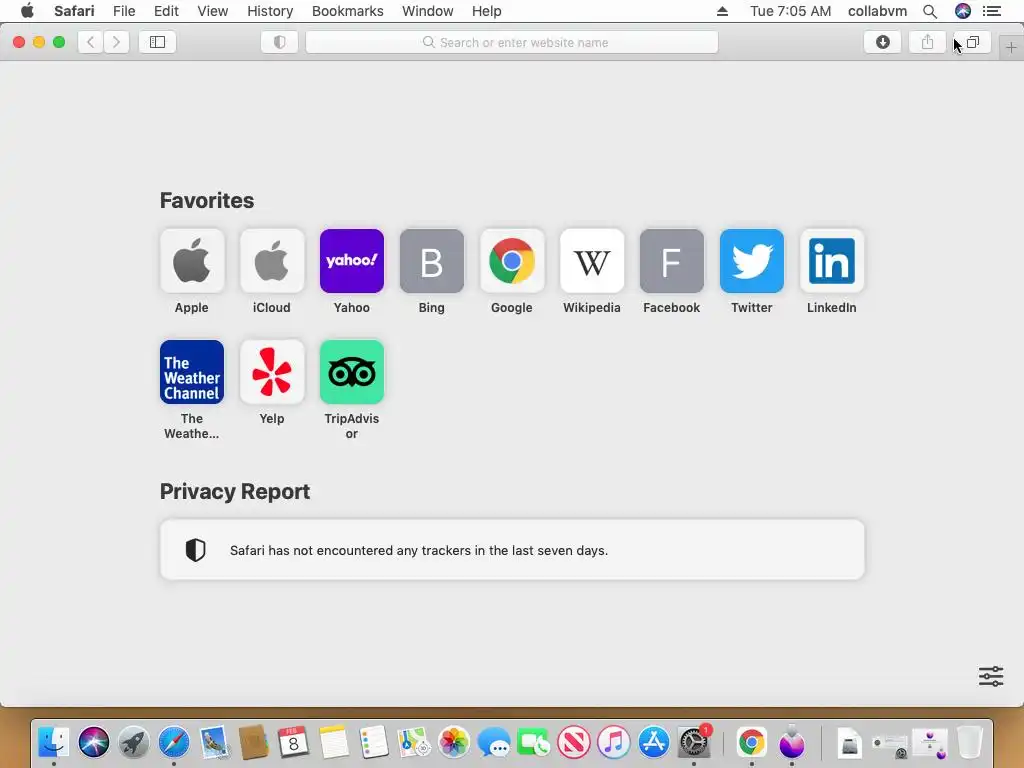This screenshot has width=1024, height=768.
Task: Show the tab overview icon
Action: 972,42
